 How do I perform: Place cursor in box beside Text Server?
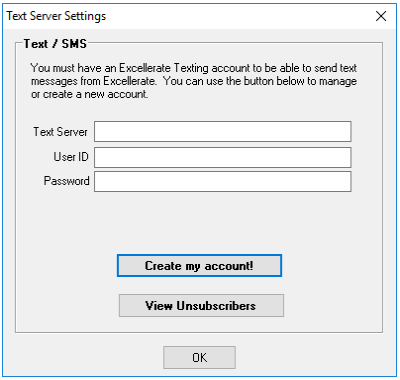click(223, 132)
